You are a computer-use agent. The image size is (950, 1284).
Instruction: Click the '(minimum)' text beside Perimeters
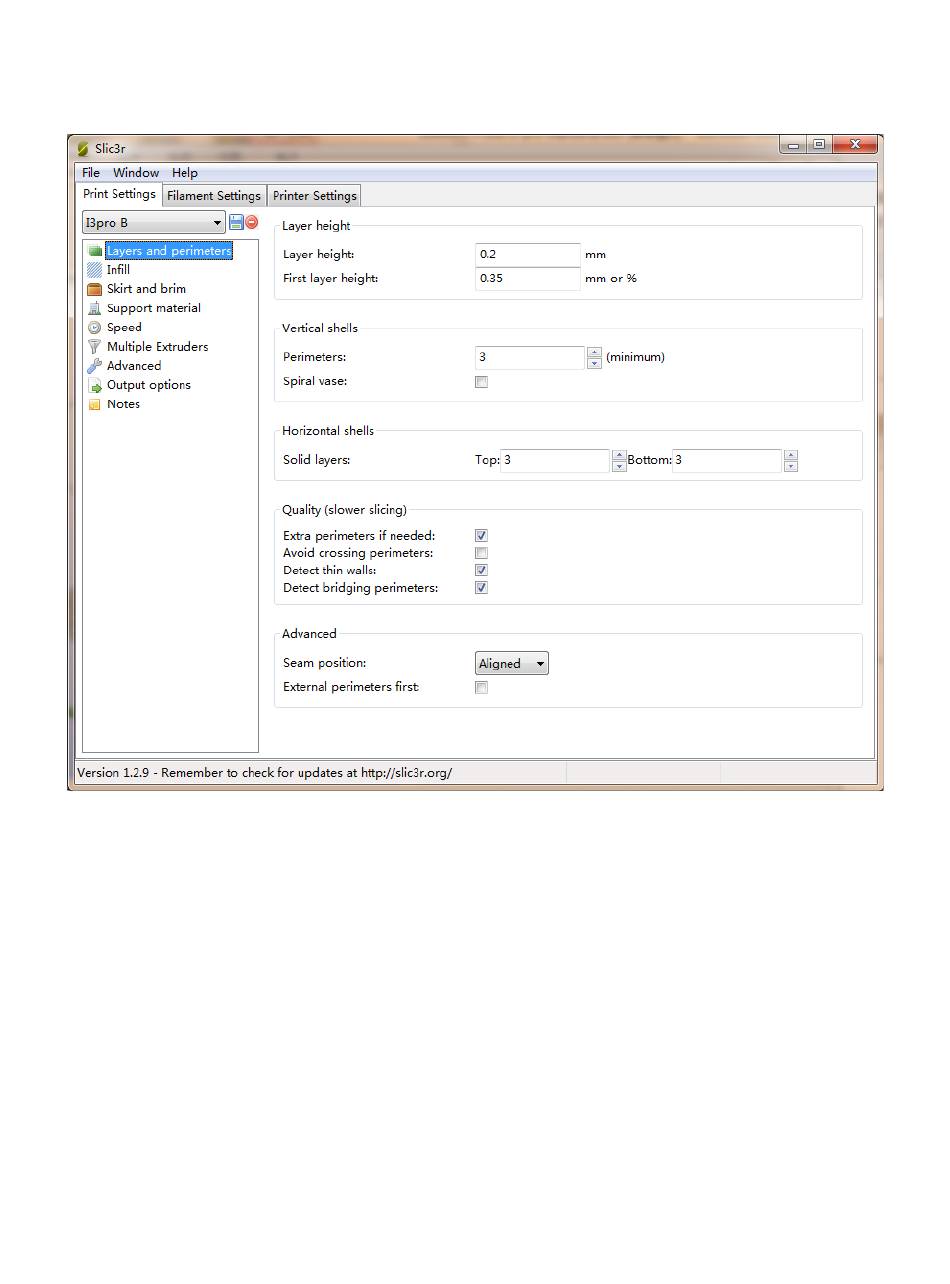click(635, 357)
